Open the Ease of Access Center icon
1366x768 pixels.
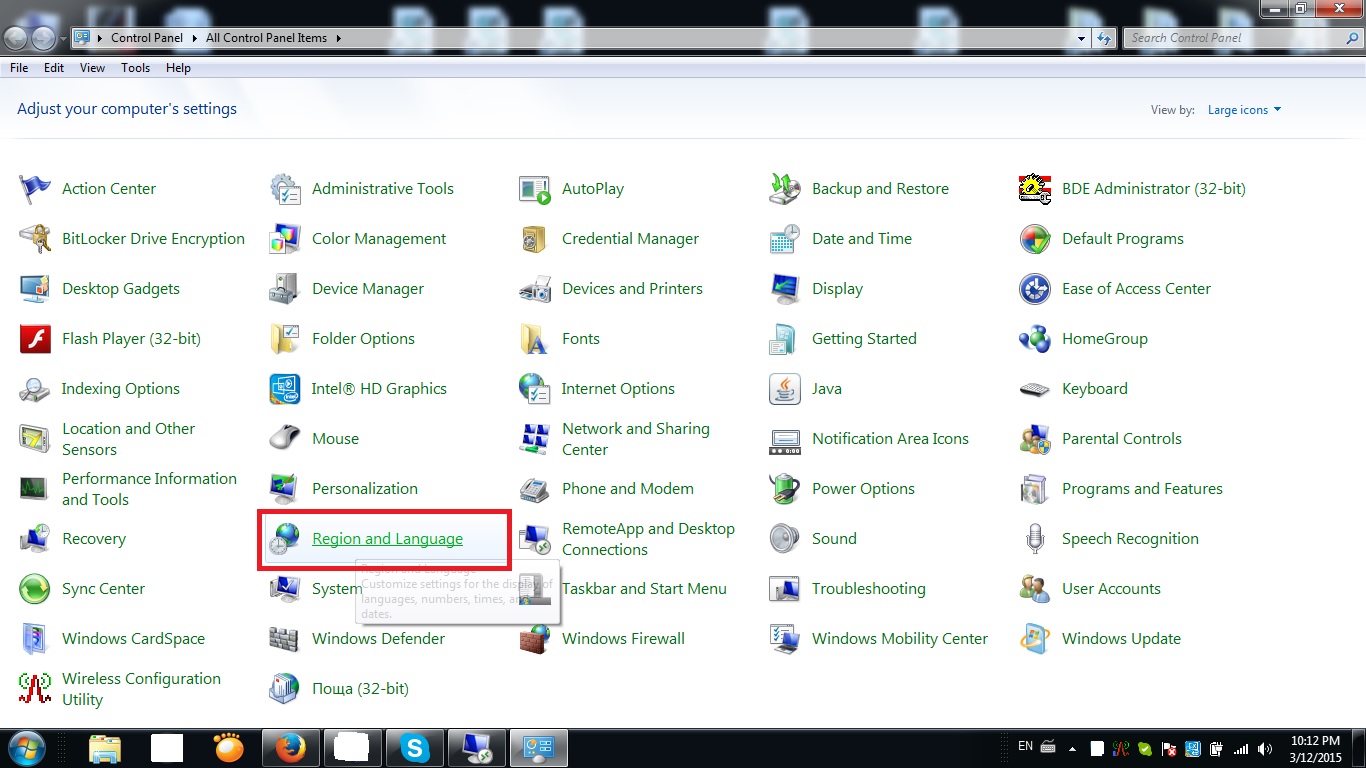point(1035,288)
